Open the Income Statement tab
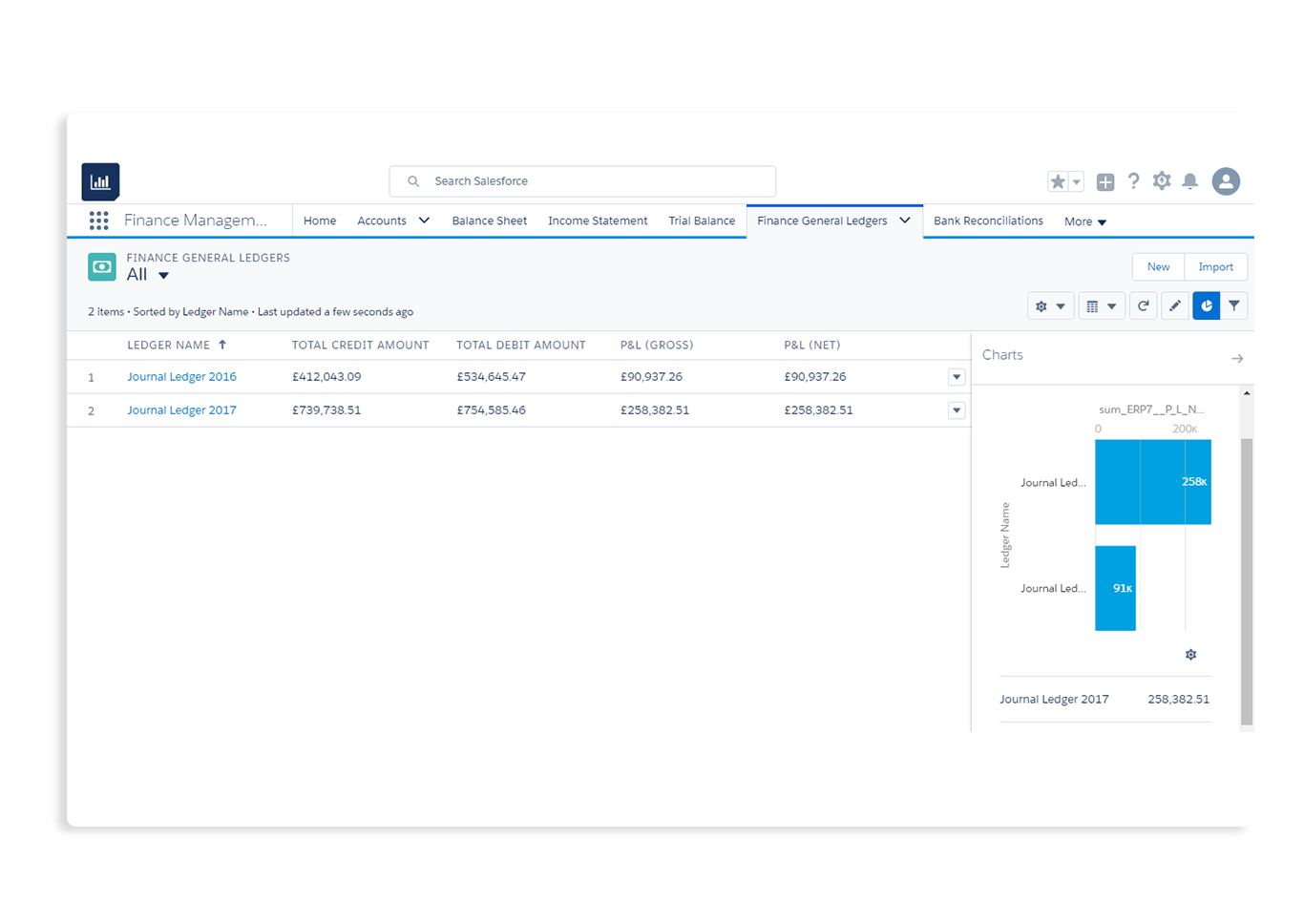This screenshot has width=1304, height=924. [x=598, y=220]
